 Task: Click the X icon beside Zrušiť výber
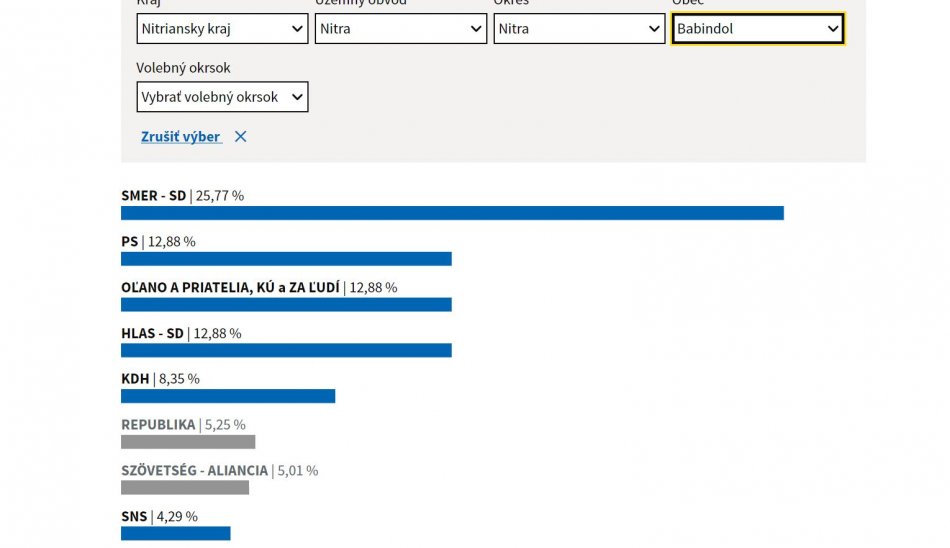240,137
